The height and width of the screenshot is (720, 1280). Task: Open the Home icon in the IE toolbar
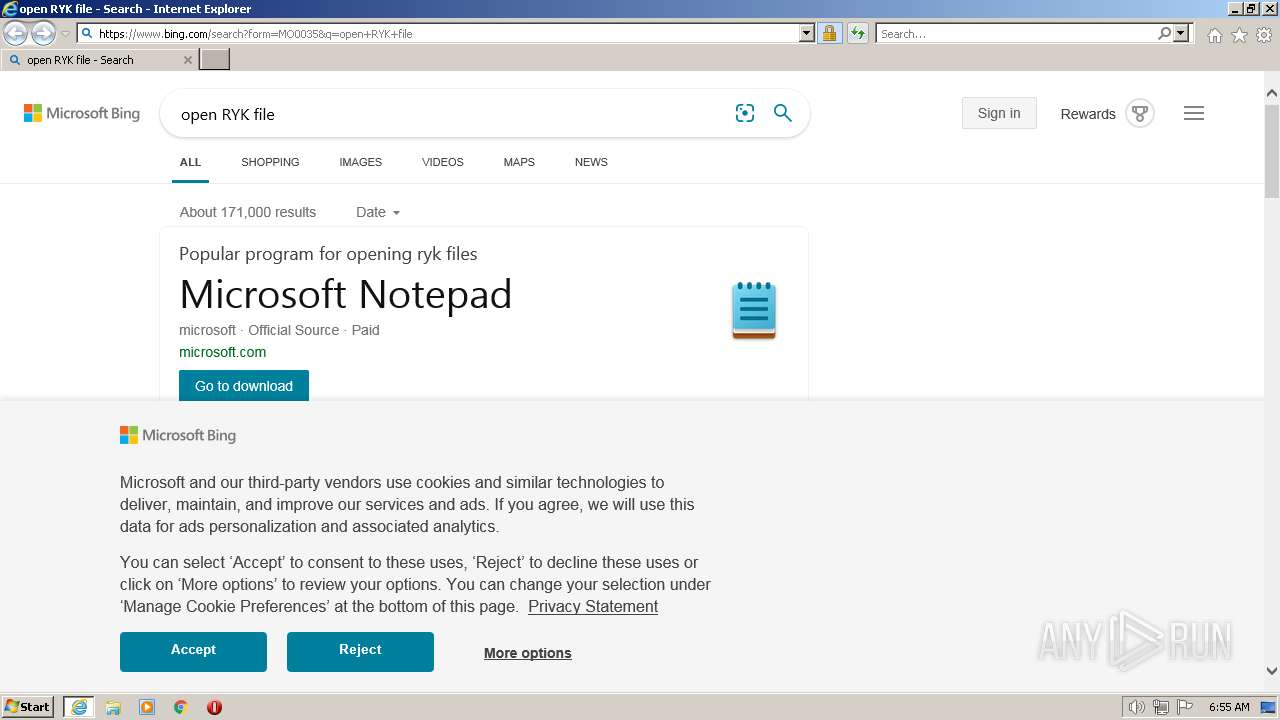1214,35
